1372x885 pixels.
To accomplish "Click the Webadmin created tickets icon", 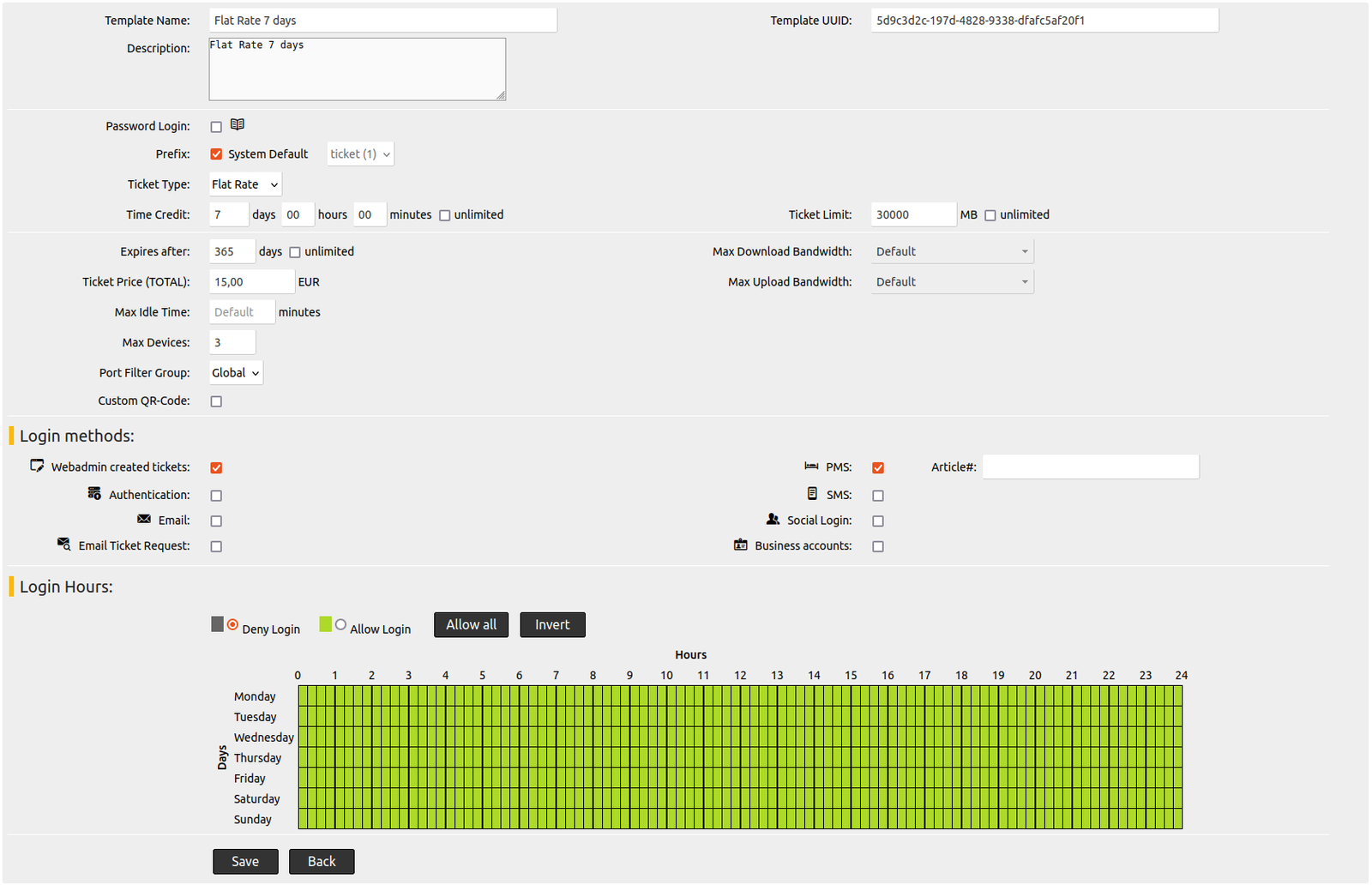I will pos(37,465).
